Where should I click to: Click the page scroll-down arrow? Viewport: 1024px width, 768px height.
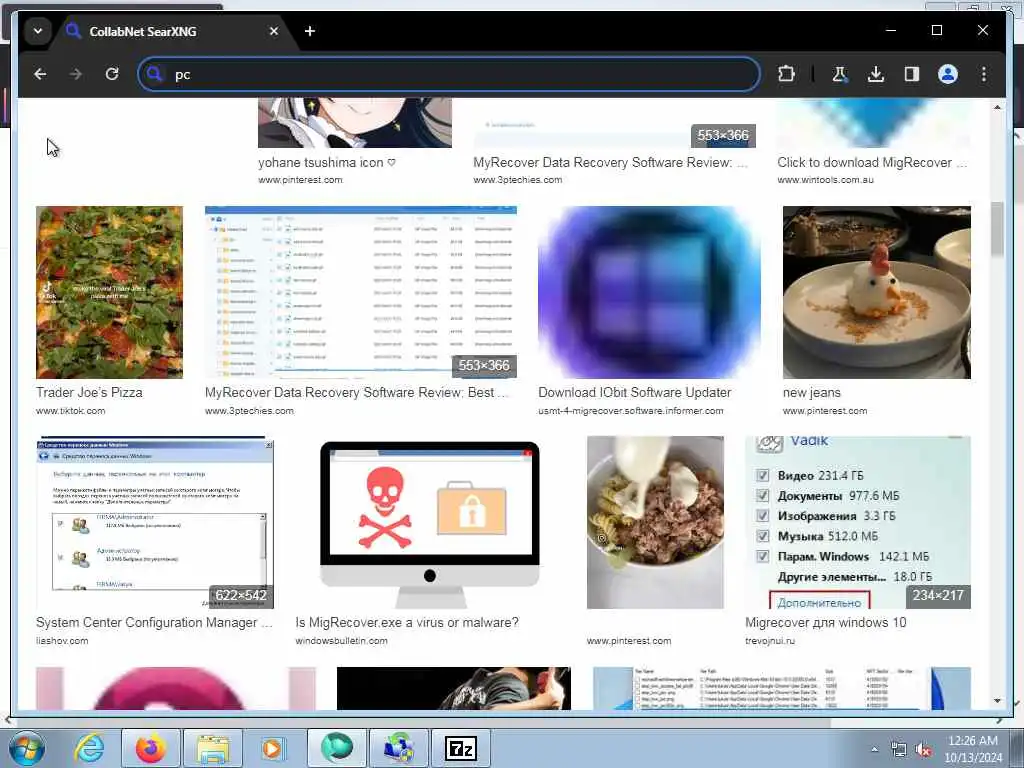[x=997, y=701]
